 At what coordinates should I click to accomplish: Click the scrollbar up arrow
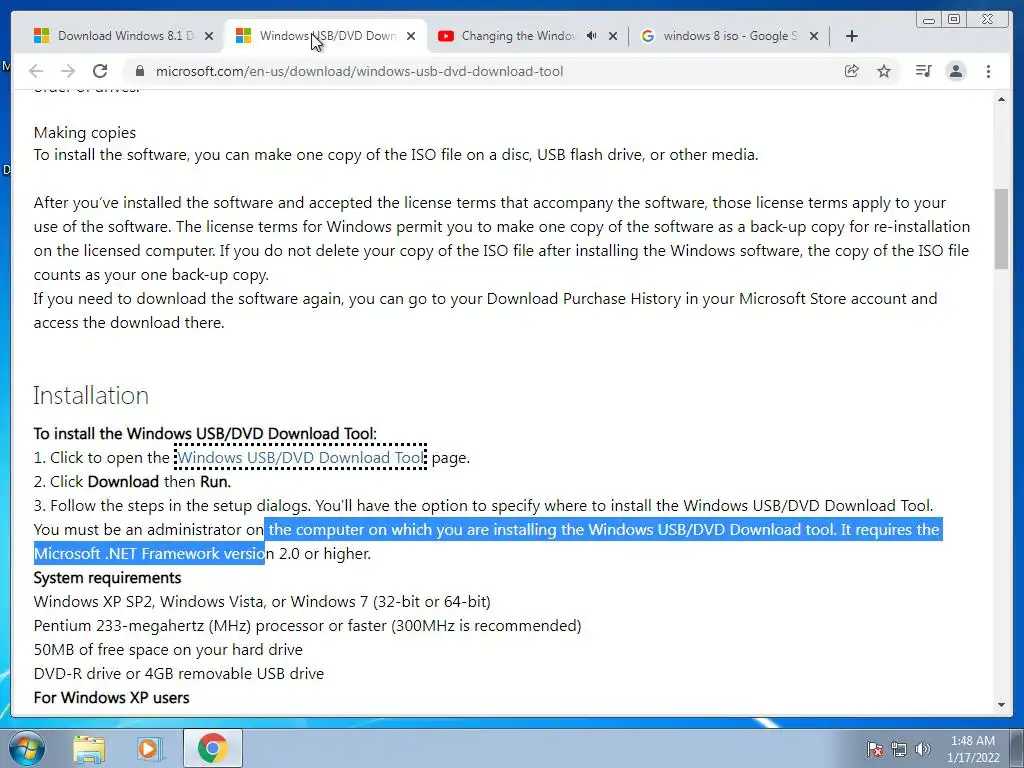[x=1001, y=99]
